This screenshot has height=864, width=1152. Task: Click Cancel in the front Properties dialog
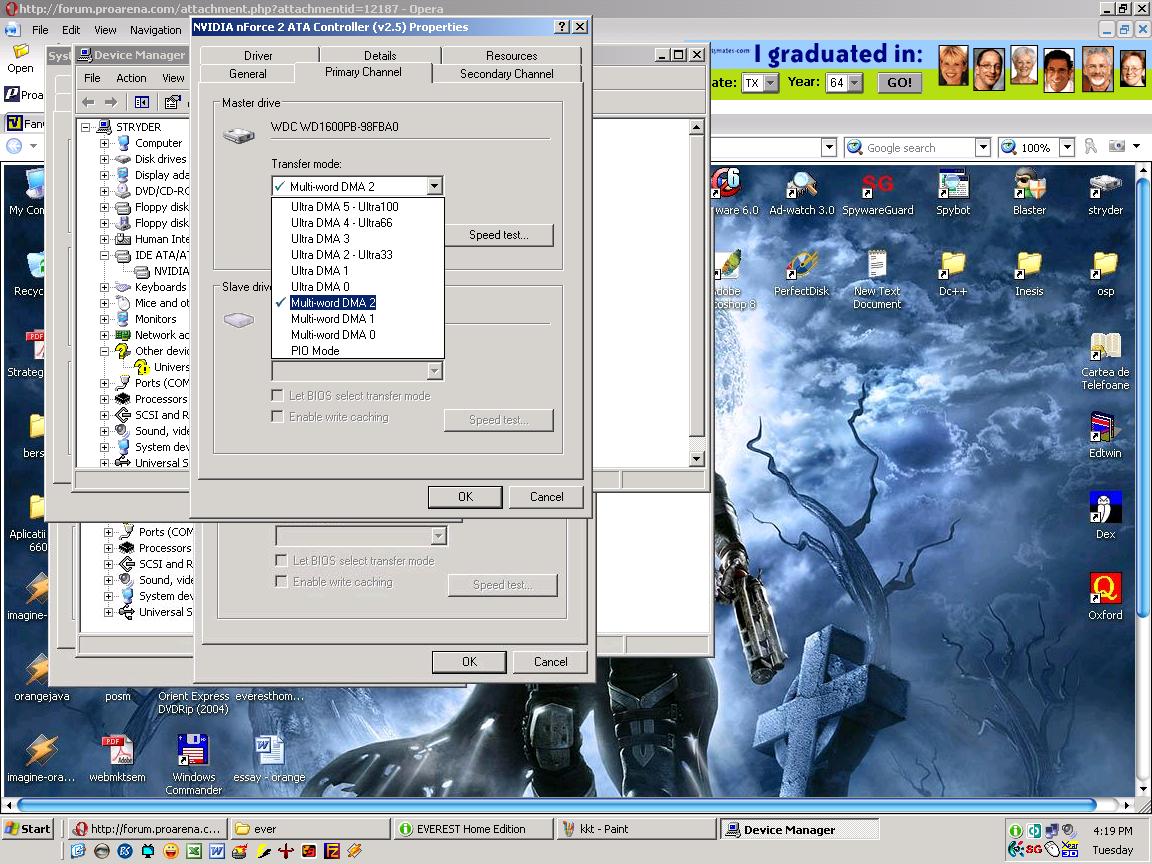click(x=547, y=497)
